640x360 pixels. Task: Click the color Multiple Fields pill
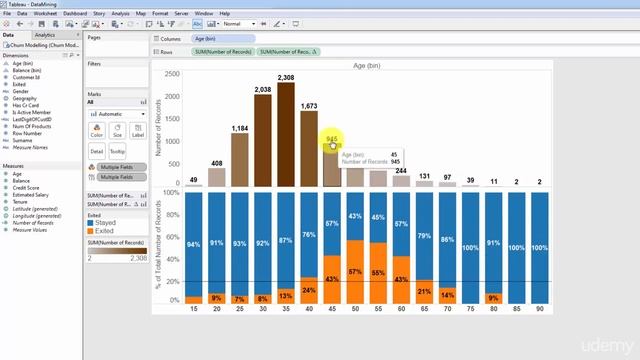[122, 167]
